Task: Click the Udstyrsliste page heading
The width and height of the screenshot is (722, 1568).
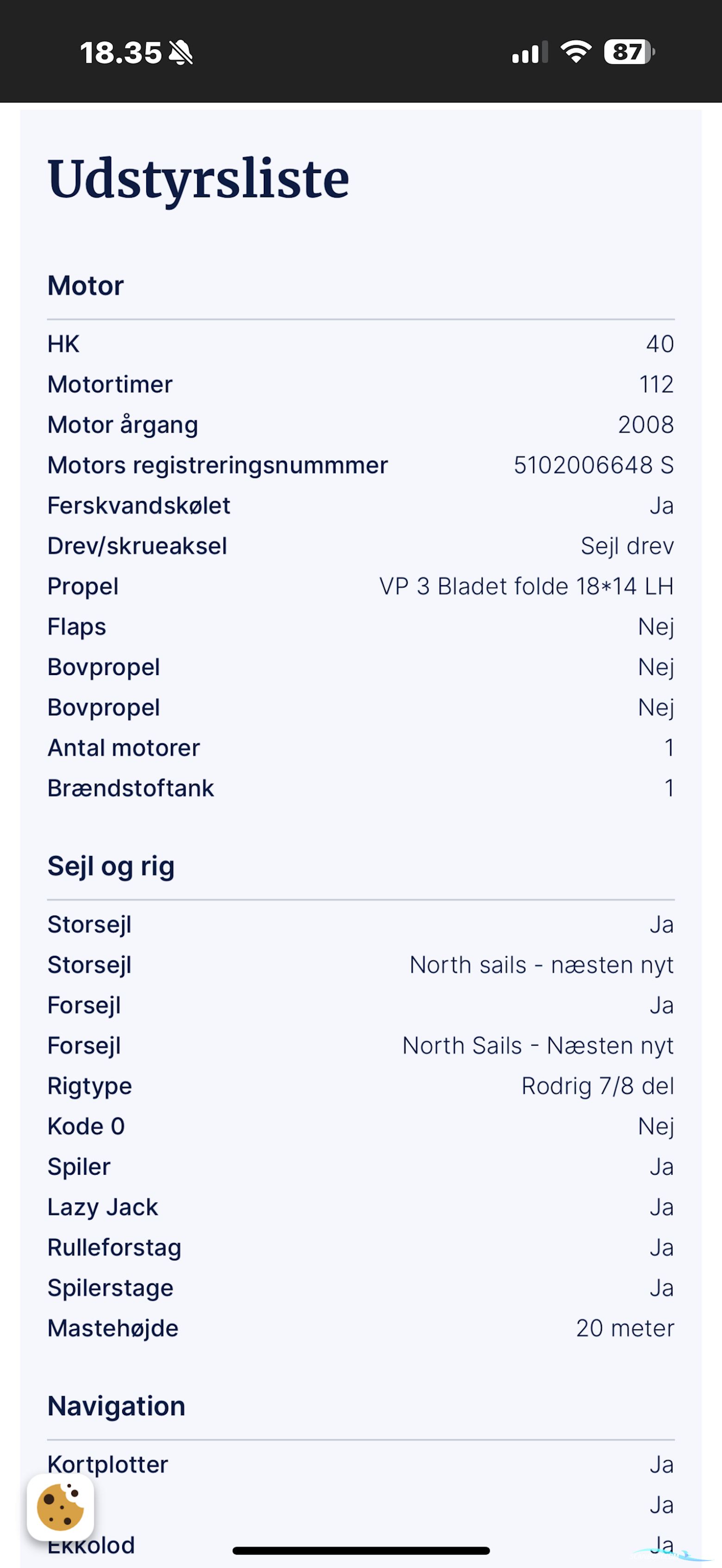Action: [199, 179]
